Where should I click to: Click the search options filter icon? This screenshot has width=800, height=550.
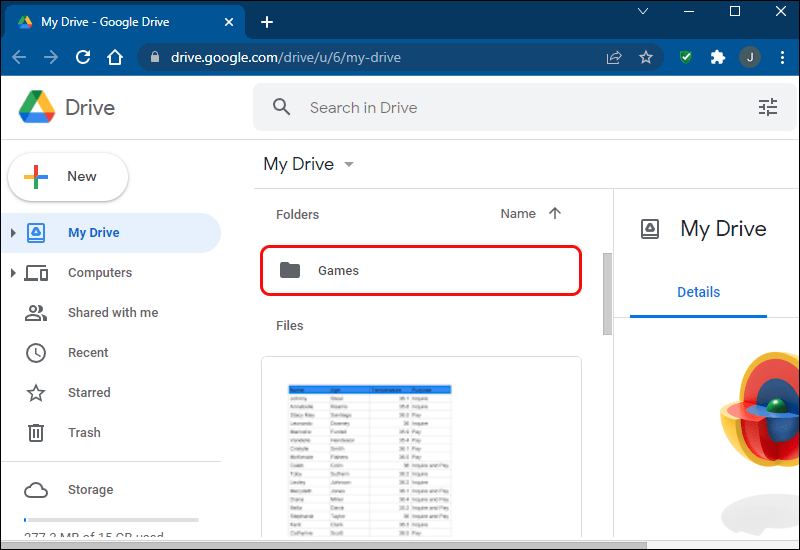tap(768, 108)
